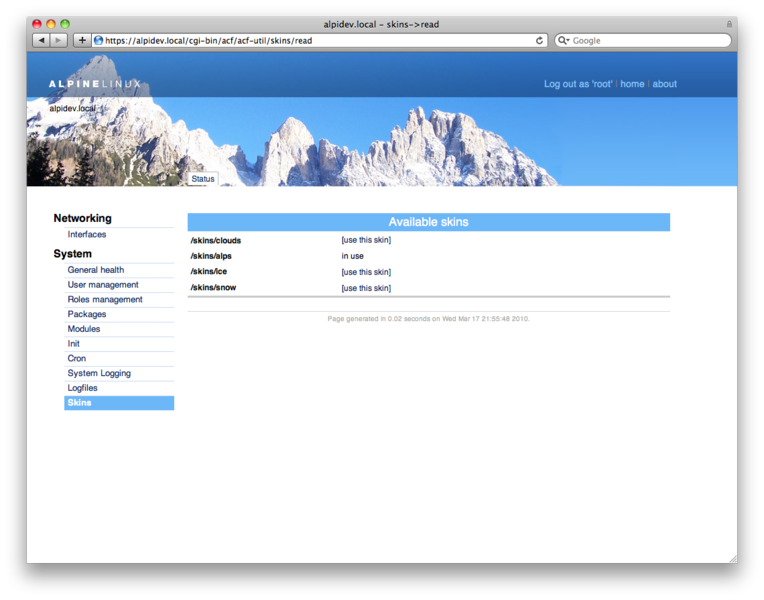Open the home link
This screenshot has height=600, width=764.
(632, 84)
